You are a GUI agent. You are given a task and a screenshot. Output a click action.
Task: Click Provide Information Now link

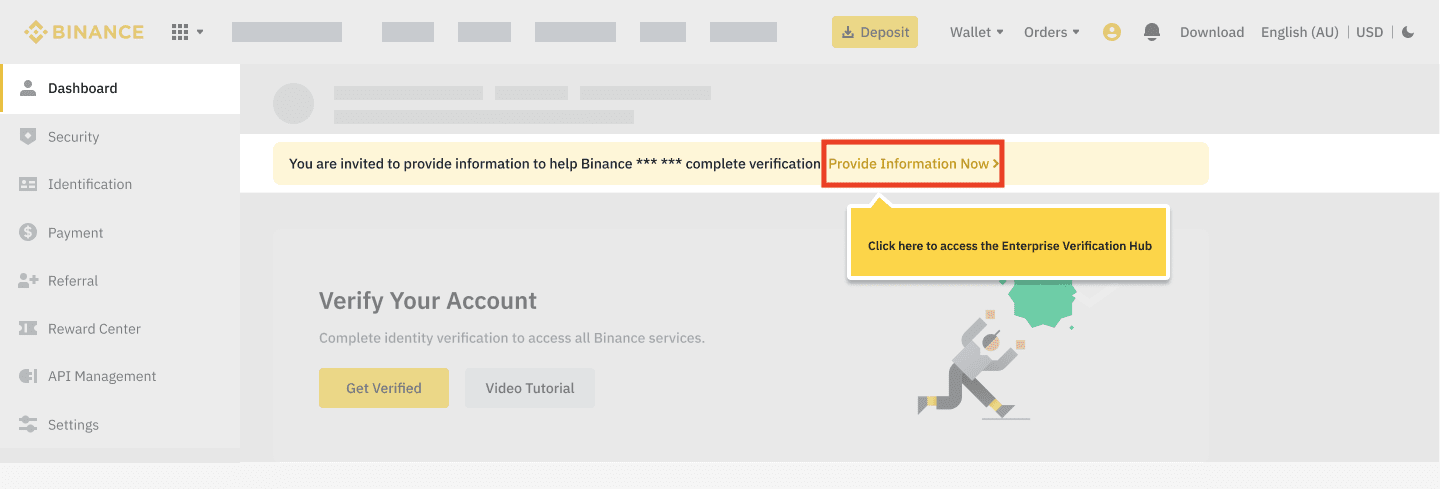tap(913, 164)
